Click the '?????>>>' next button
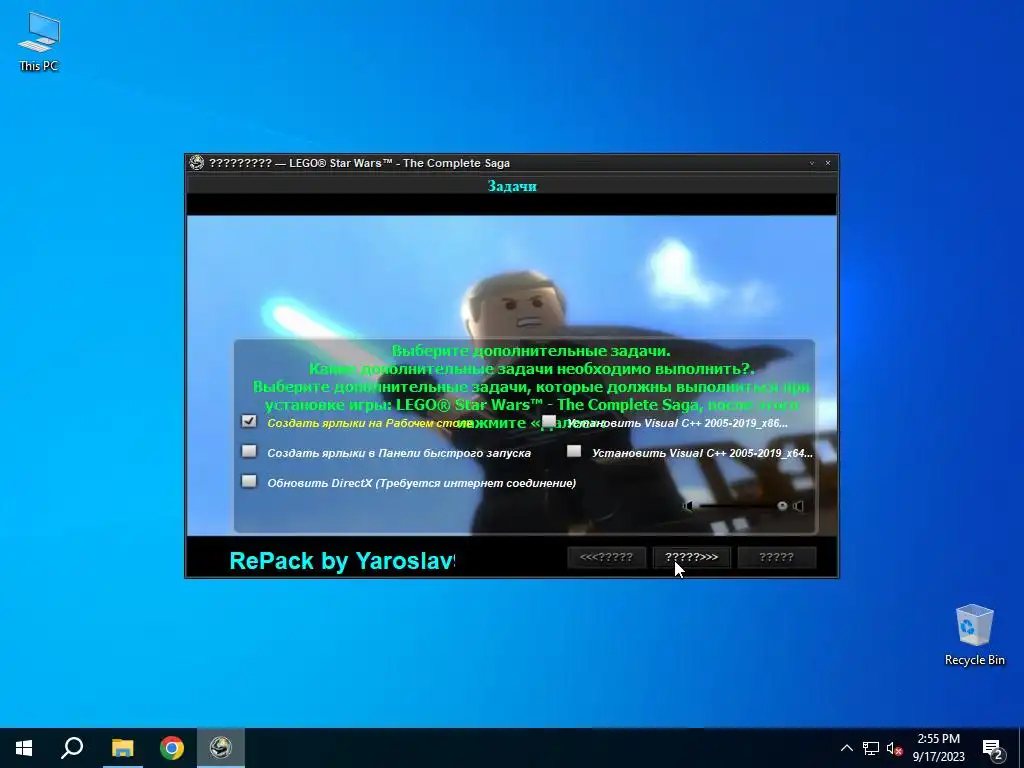The image size is (1024, 768). [x=692, y=557]
